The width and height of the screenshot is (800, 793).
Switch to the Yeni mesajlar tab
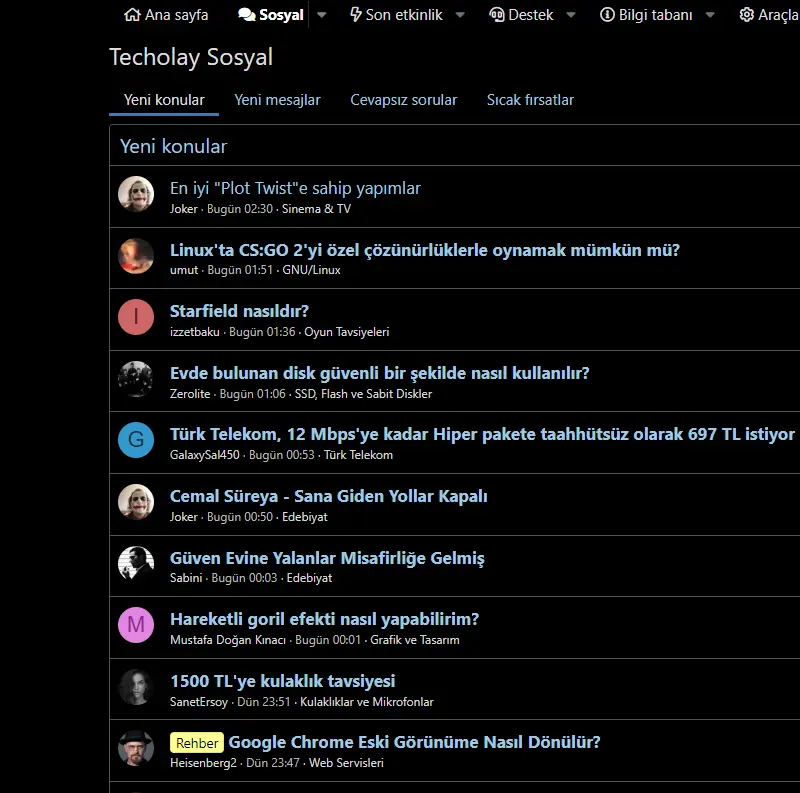277,100
